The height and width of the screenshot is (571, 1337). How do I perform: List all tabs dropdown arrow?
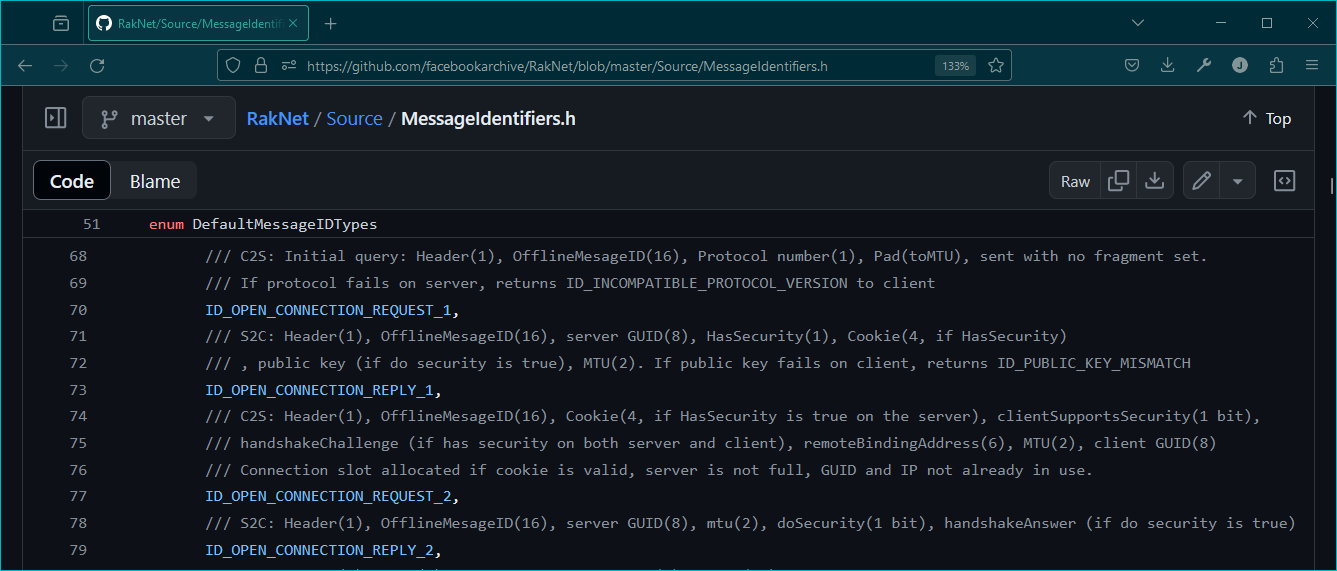click(x=1138, y=23)
